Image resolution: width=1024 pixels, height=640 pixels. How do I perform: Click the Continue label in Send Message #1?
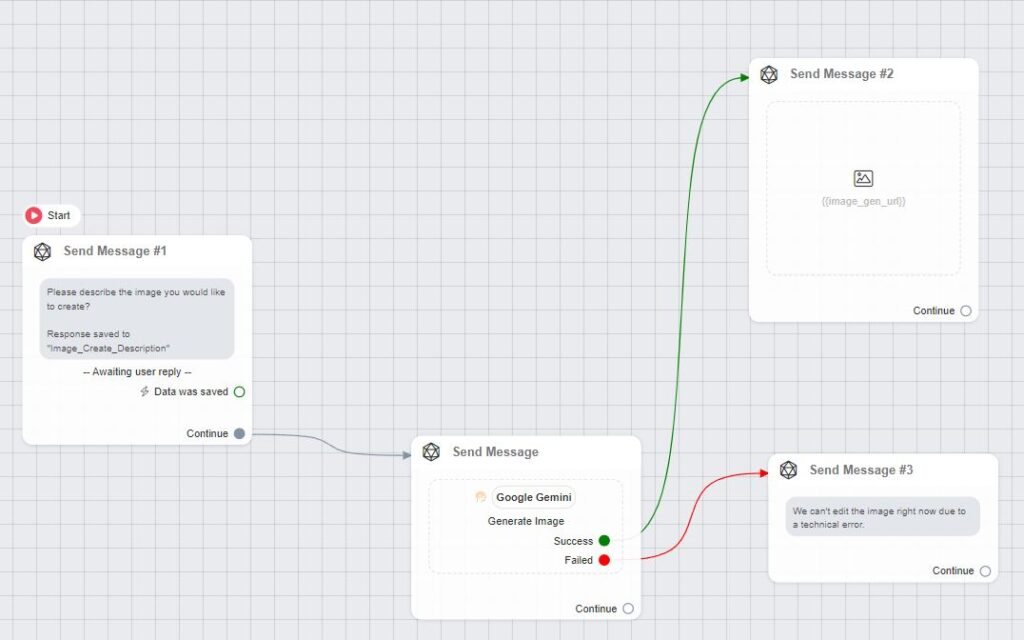click(207, 434)
